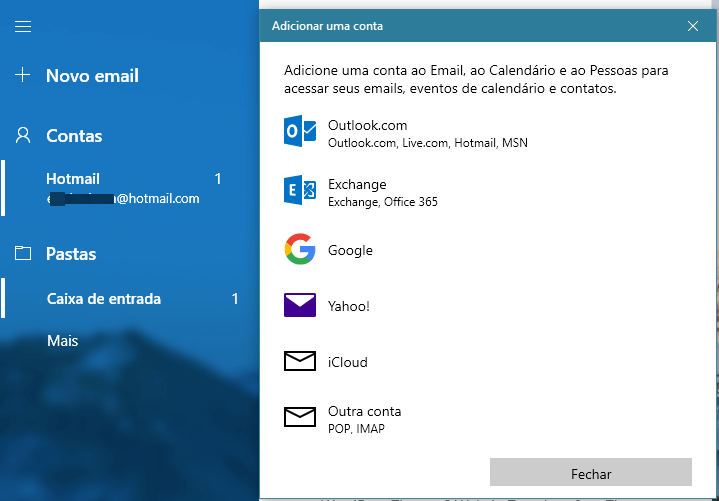Viewport: 719px width, 501px height.
Task: Click the Google logo icon
Action: coord(300,249)
